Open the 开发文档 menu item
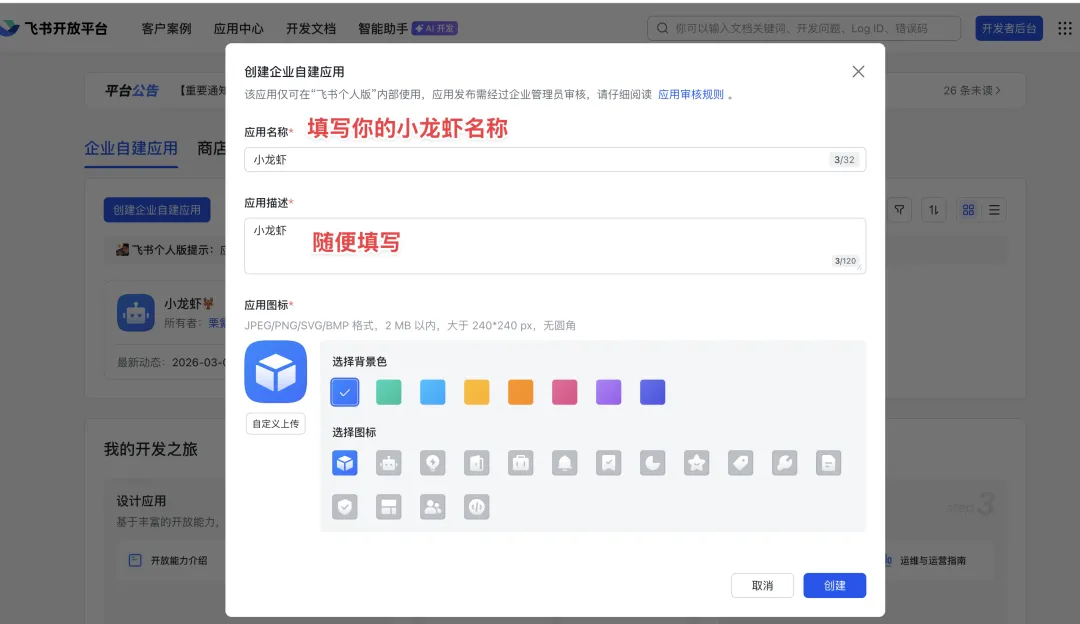 pyautogui.click(x=311, y=28)
